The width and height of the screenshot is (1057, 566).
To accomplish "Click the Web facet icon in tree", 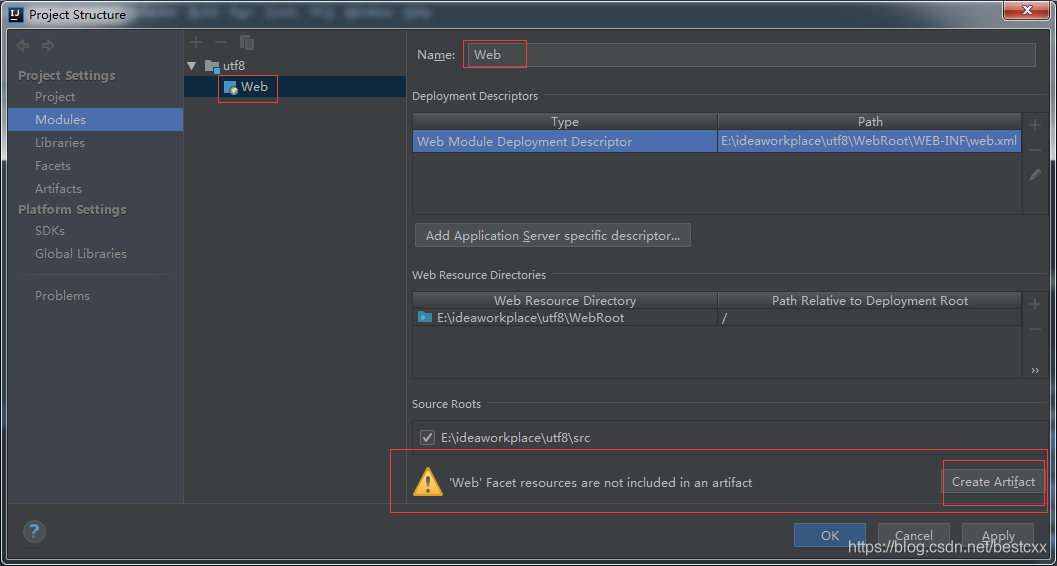I will tap(231, 87).
